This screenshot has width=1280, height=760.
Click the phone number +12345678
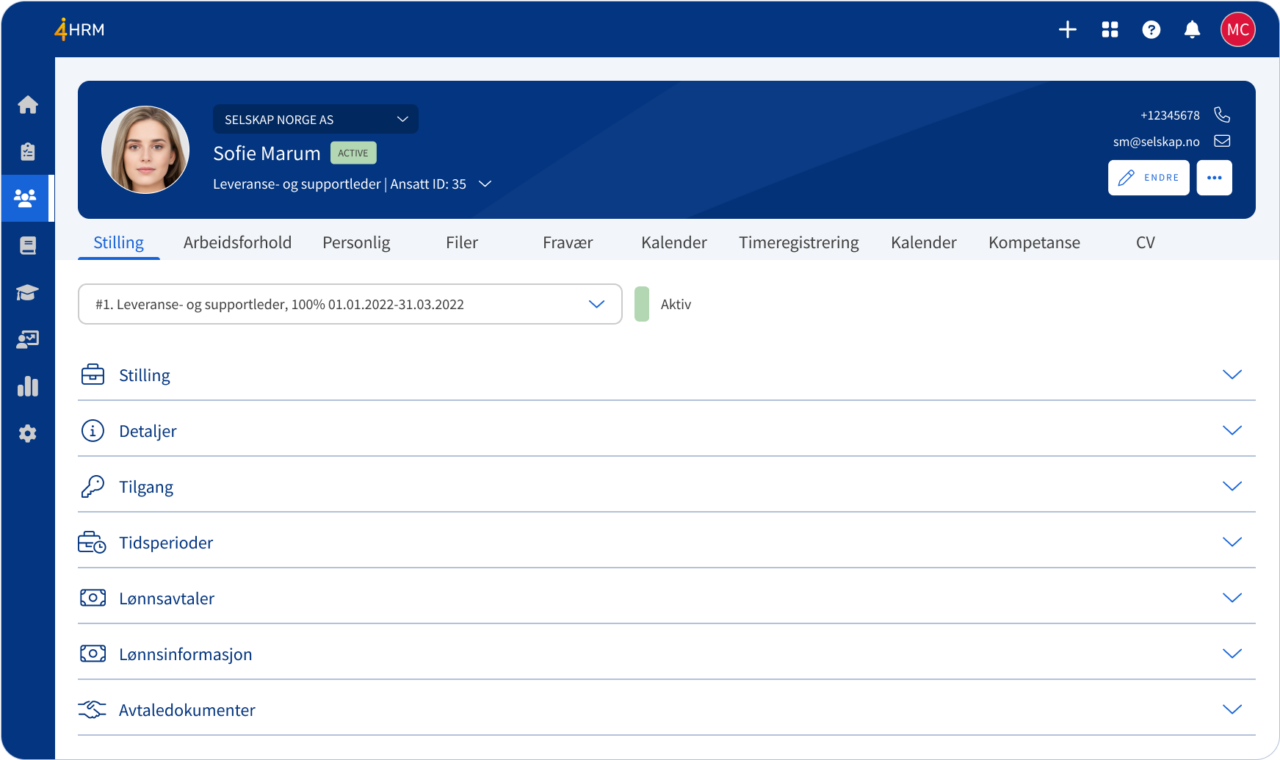(1170, 115)
